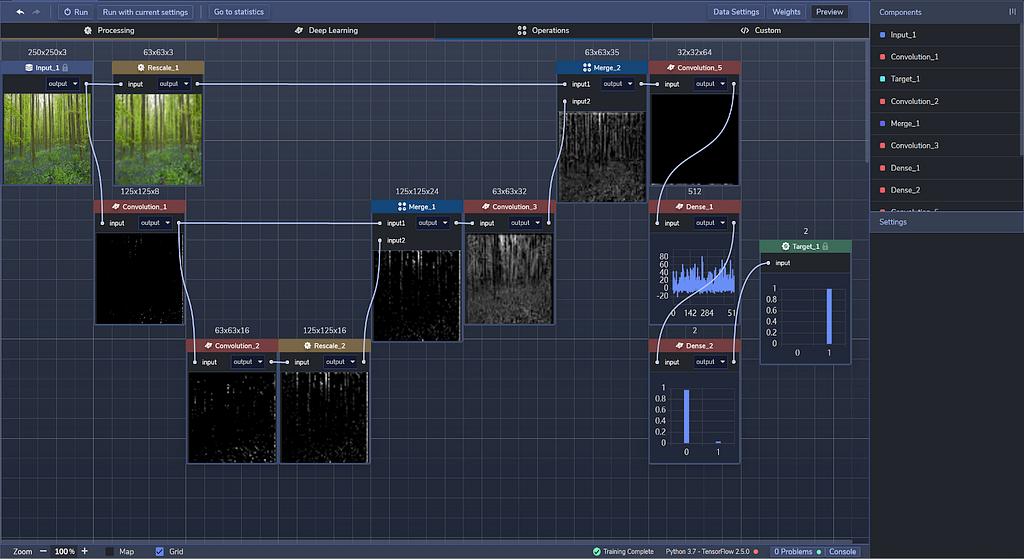Click the Rescale_1 image preview
Image resolution: width=1024 pixels, height=559 pixels.
(x=158, y=138)
